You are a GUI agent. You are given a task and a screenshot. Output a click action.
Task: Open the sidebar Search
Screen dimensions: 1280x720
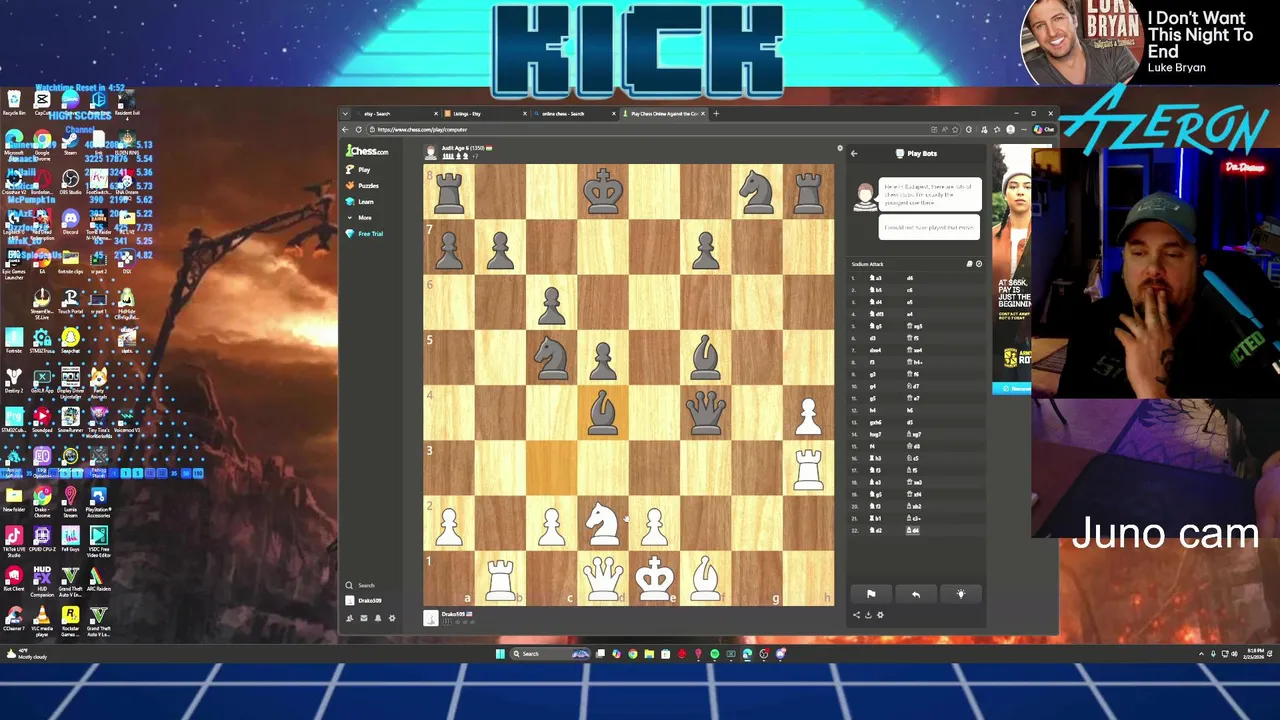[x=359, y=585]
